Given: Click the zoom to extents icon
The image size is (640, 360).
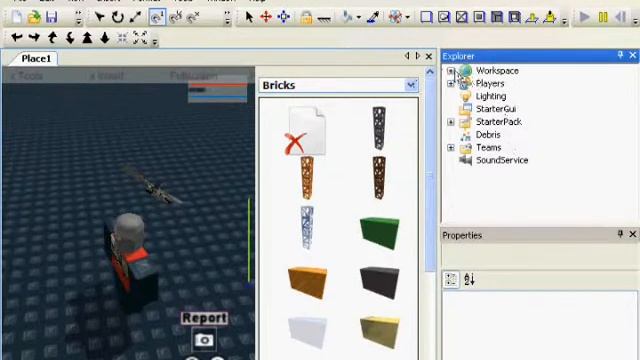Looking at the screenshot, I should click(x=140, y=38).
